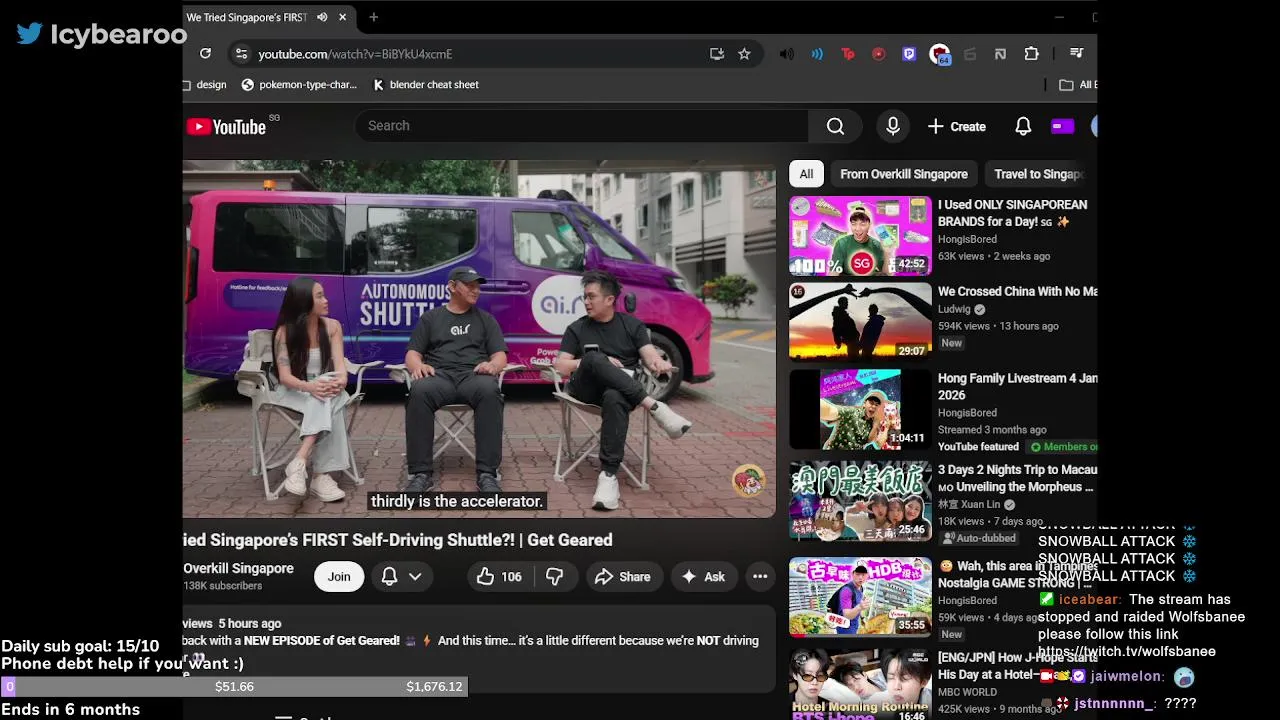The image size is (1280, 720).
Task: Open blender cheat sheet bookmark
Action: pyautogui.click(x=426, y=85)
